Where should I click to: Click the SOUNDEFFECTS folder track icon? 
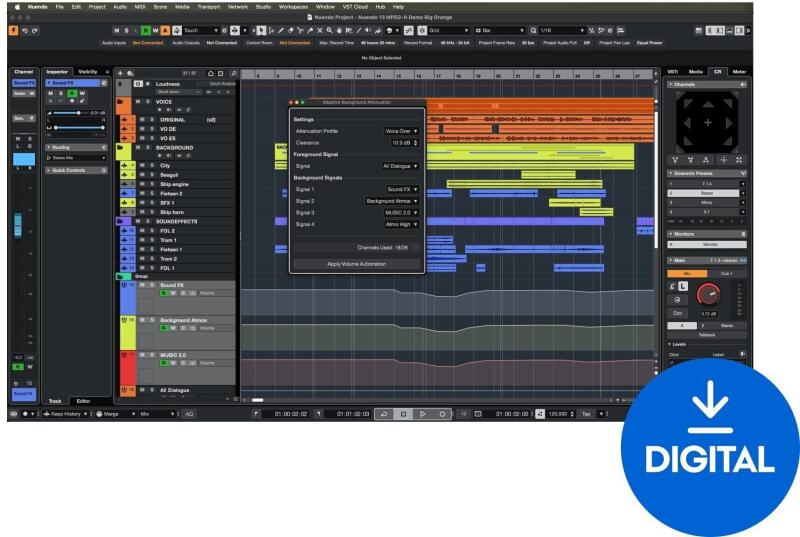(x=122, y=221)
